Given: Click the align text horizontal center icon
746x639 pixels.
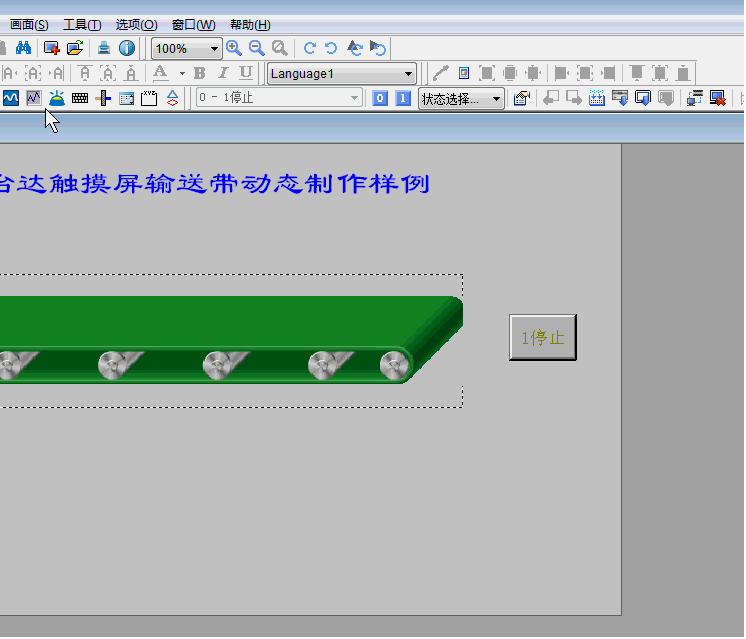Looking at the screenshot, I should tap(33, 73).
